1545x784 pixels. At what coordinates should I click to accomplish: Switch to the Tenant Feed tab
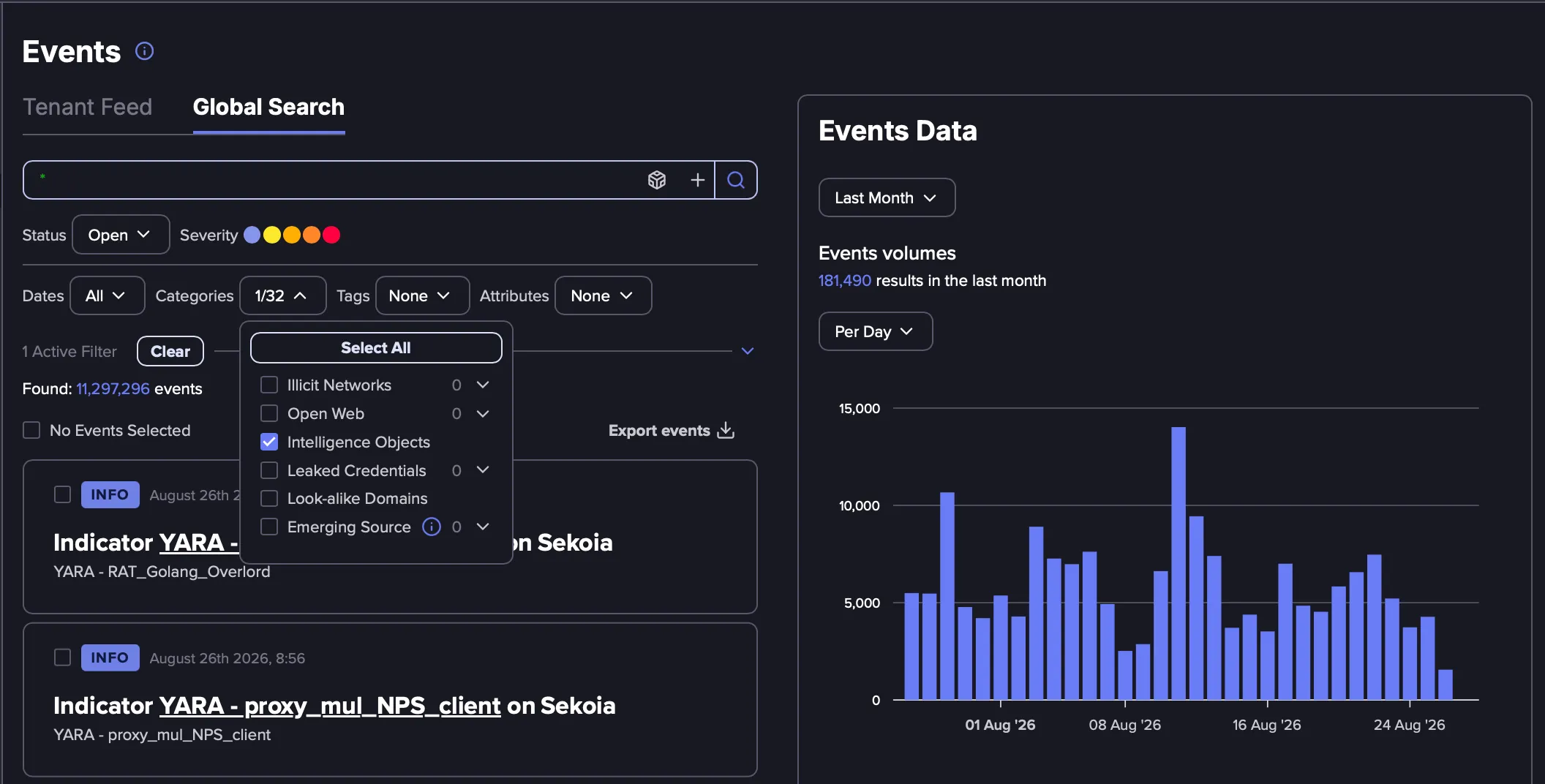point(88,107)
